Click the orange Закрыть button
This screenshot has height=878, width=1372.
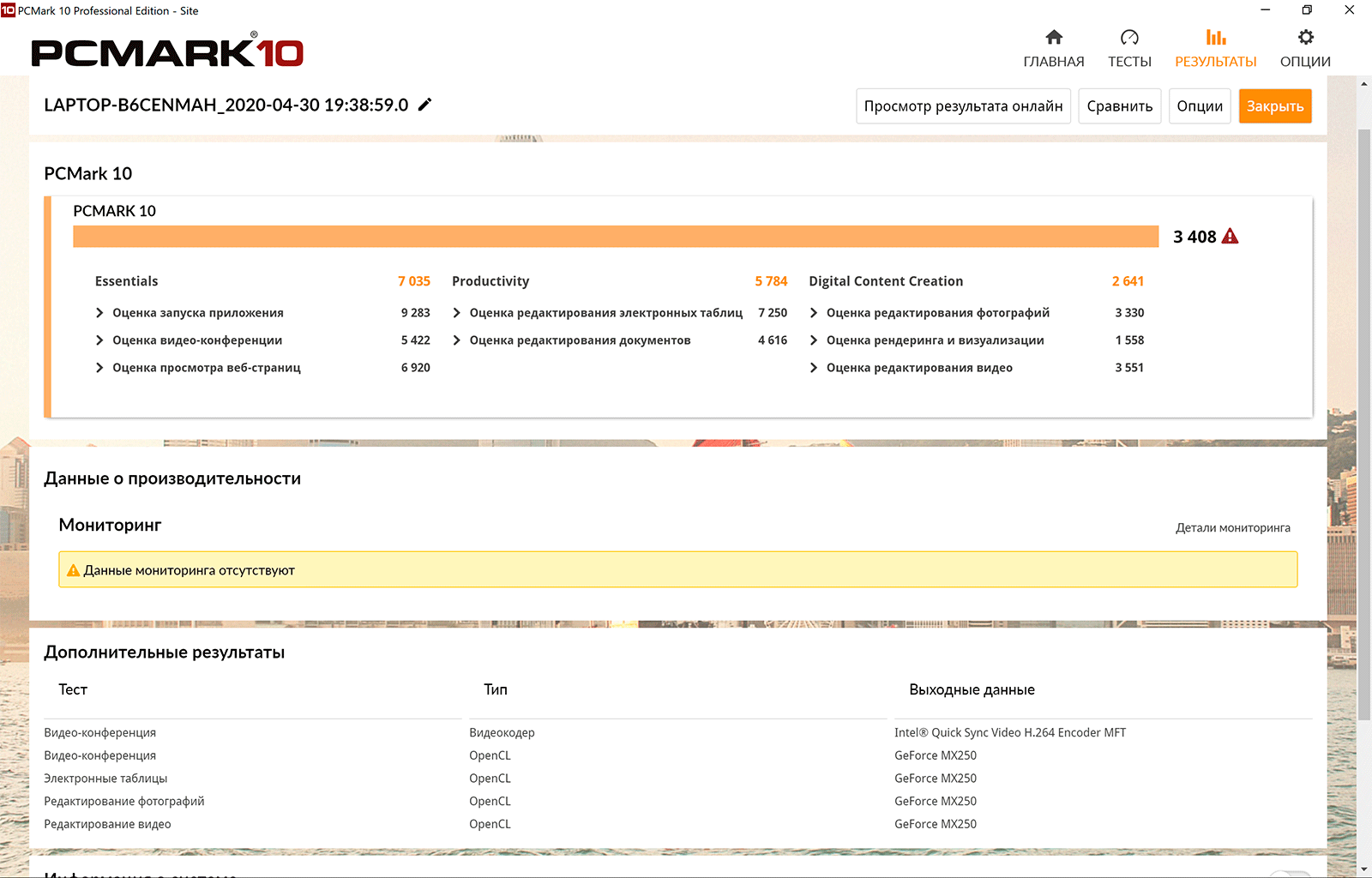1275,106
